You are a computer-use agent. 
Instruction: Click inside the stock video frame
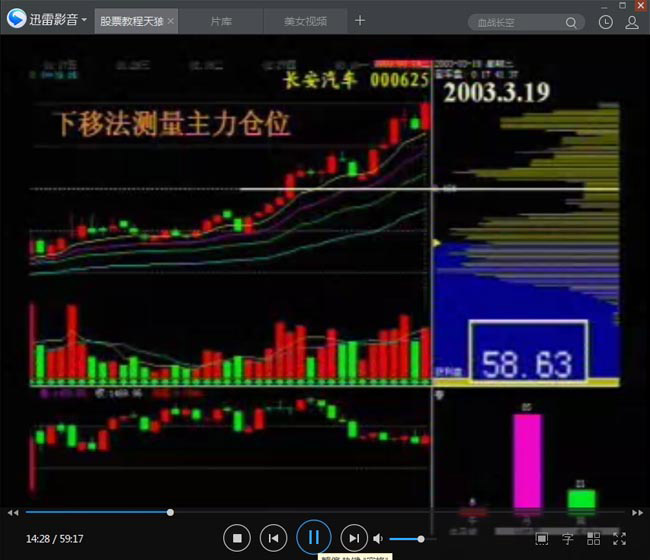pyautogui.click(x=325, y=272)
